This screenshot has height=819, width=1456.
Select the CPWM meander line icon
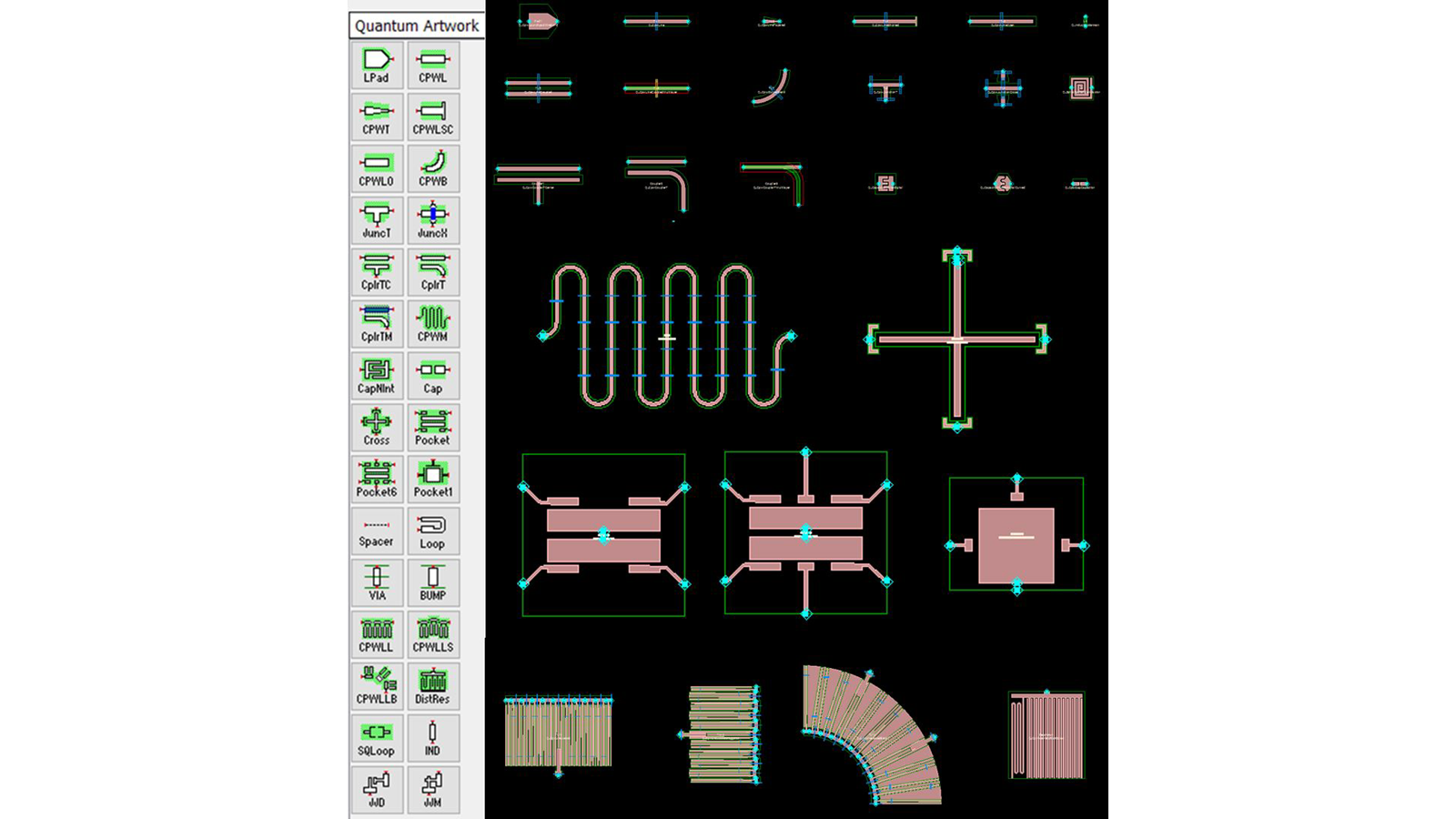pyautogui.click(x=432, y=322)
